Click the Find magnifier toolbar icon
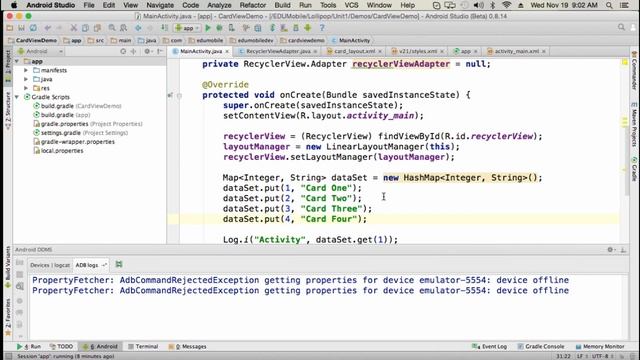This screenshot has width=640, height=360. click(112, 28)
